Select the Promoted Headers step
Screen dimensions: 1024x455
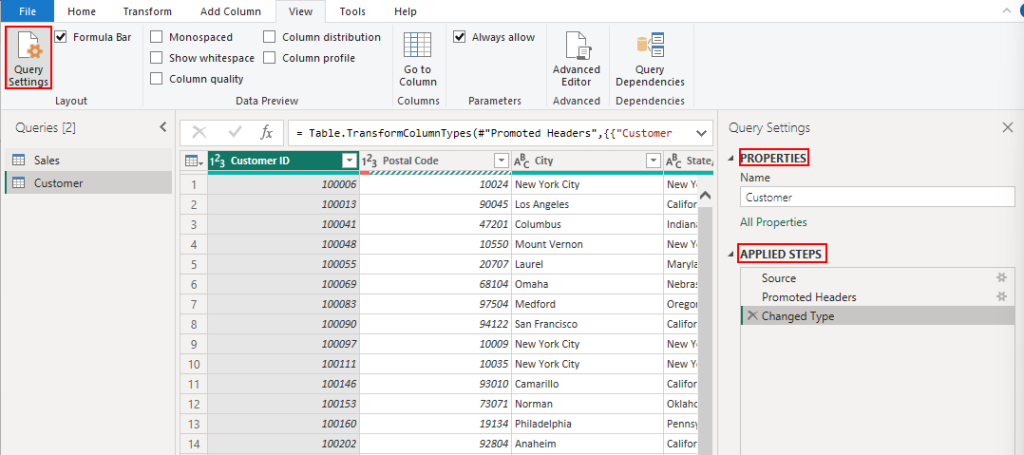coord(878,296)
